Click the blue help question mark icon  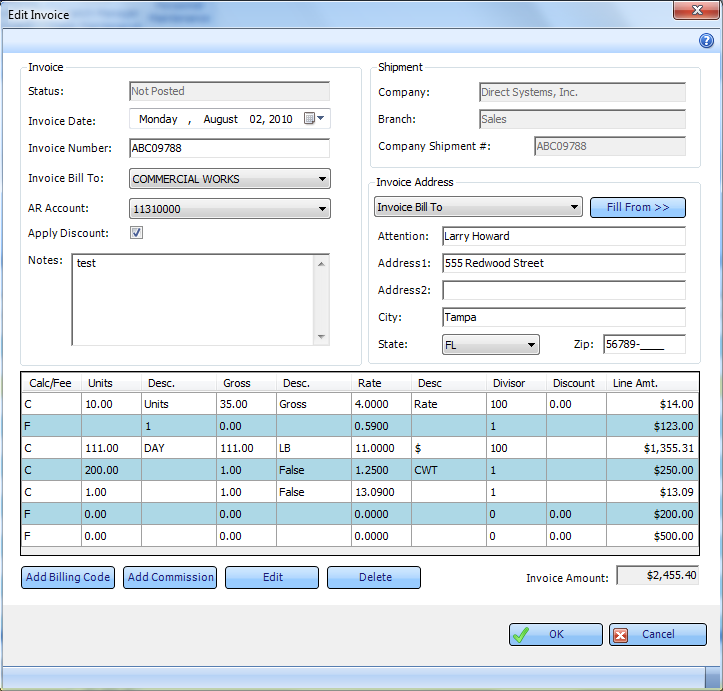[x=706, y=41]
